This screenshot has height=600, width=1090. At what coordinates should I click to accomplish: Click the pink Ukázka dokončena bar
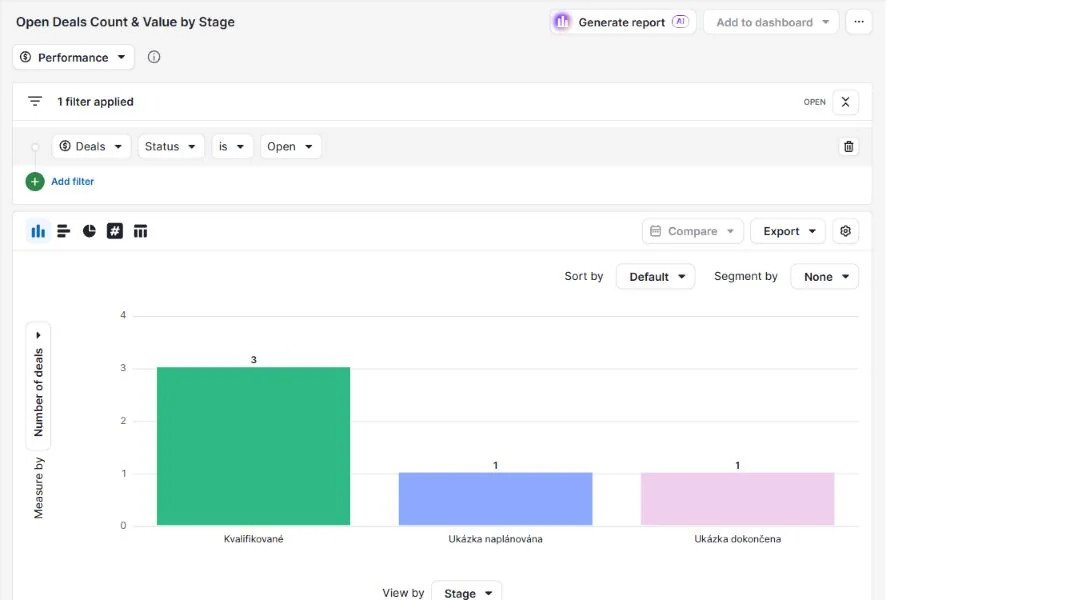[738, 499]
